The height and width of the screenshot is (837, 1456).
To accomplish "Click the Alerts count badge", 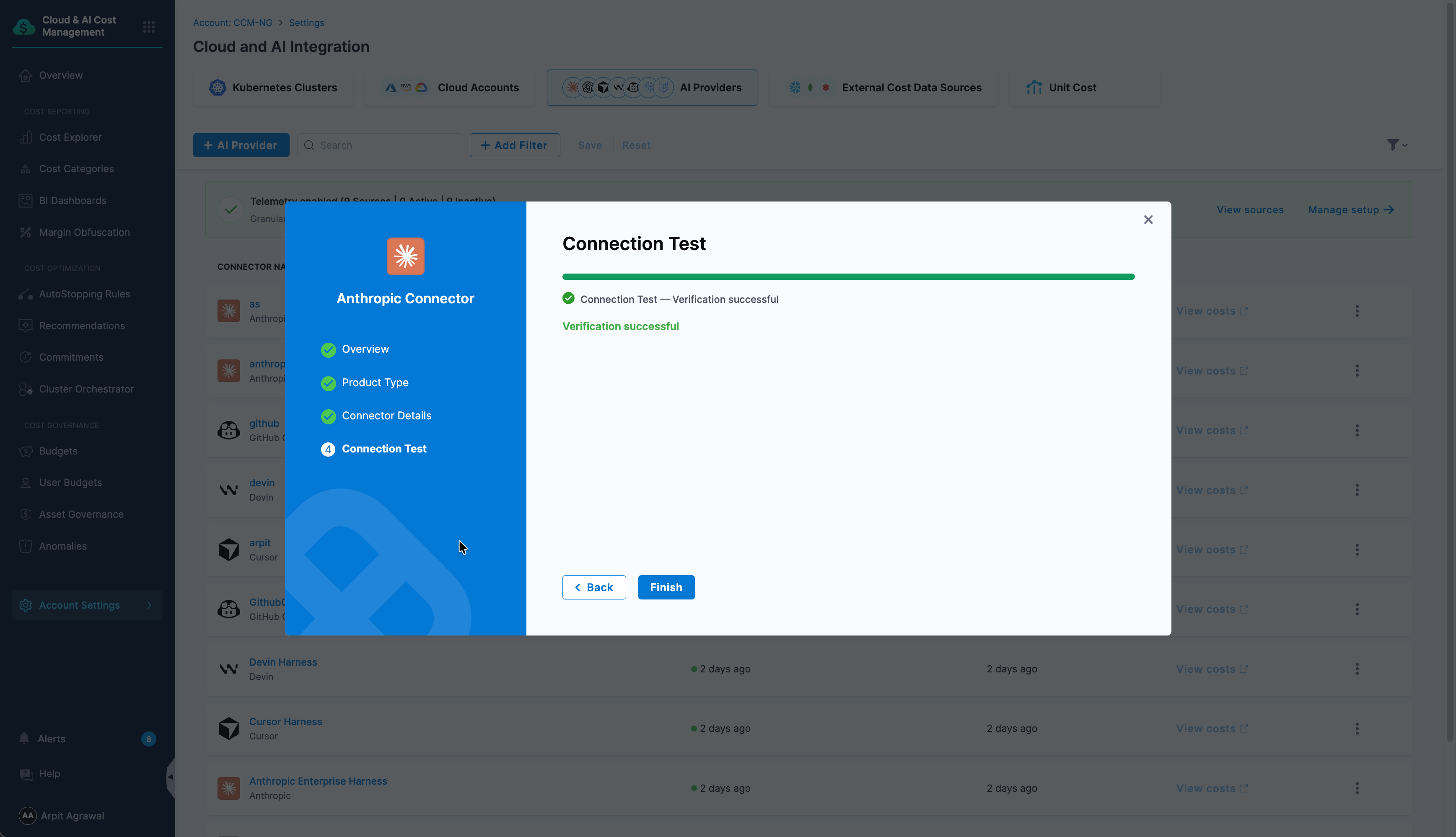I will (148, 739).
